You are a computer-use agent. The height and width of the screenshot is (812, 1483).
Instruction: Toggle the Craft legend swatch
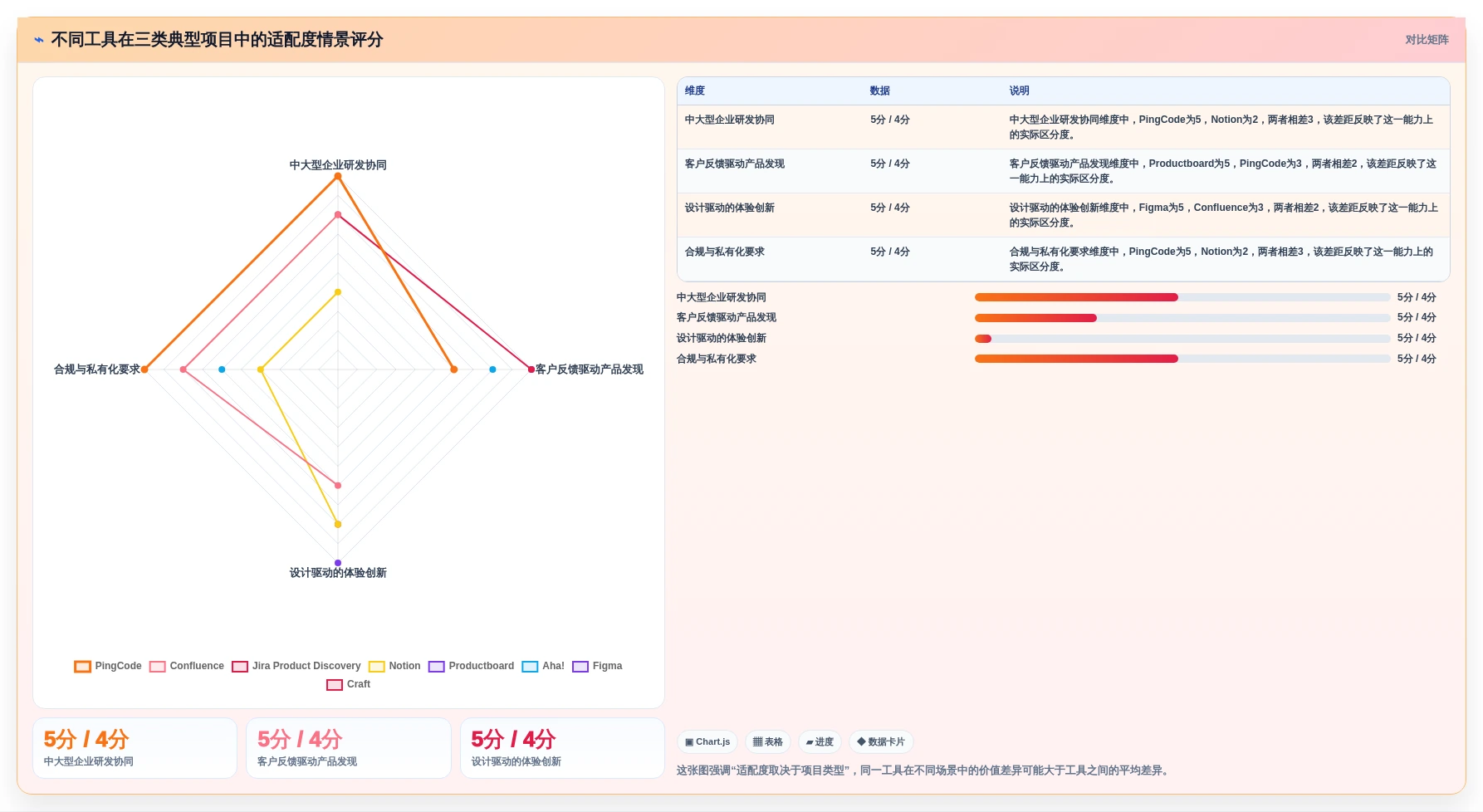pos(334,685)
